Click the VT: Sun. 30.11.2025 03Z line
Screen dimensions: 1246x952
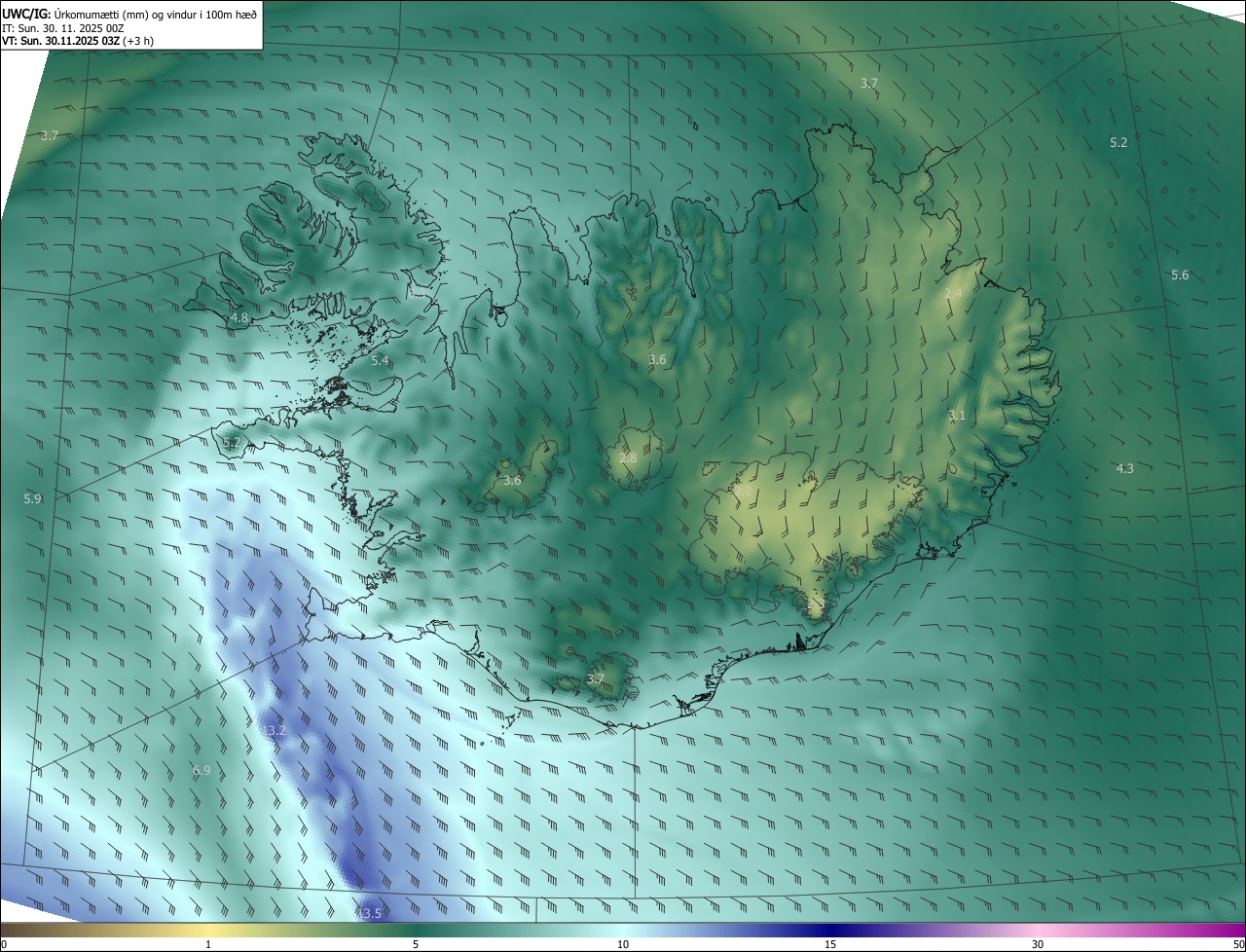coord(77,41)
